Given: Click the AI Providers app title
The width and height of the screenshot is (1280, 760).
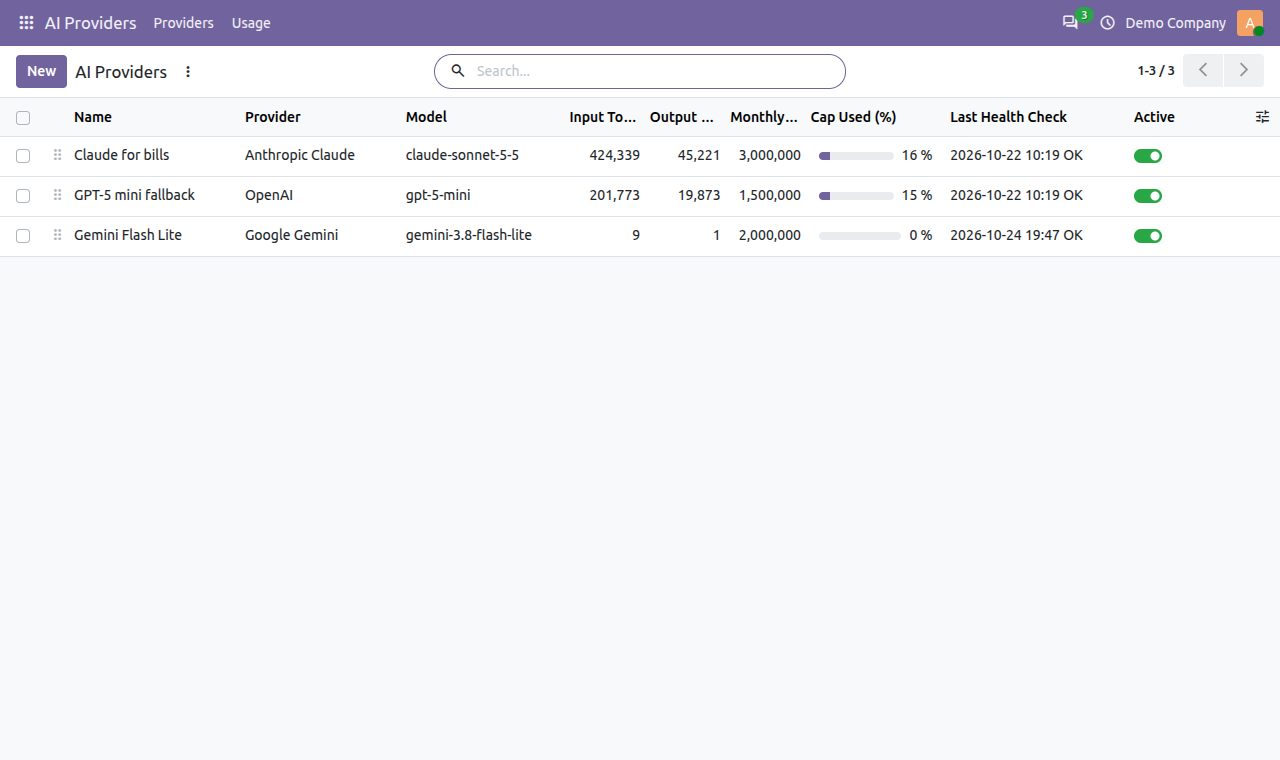Looking at the screenshot, I should tap(90, 23).
